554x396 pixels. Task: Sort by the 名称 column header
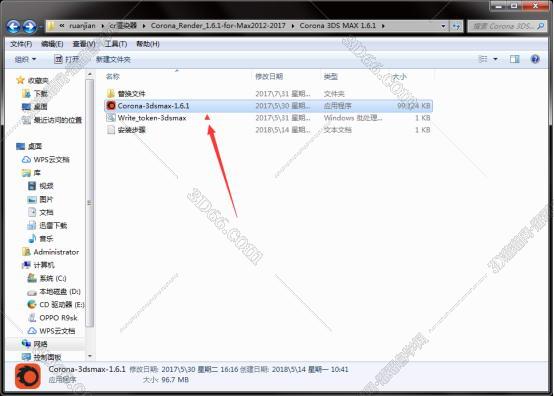click(x=113, y=76)
